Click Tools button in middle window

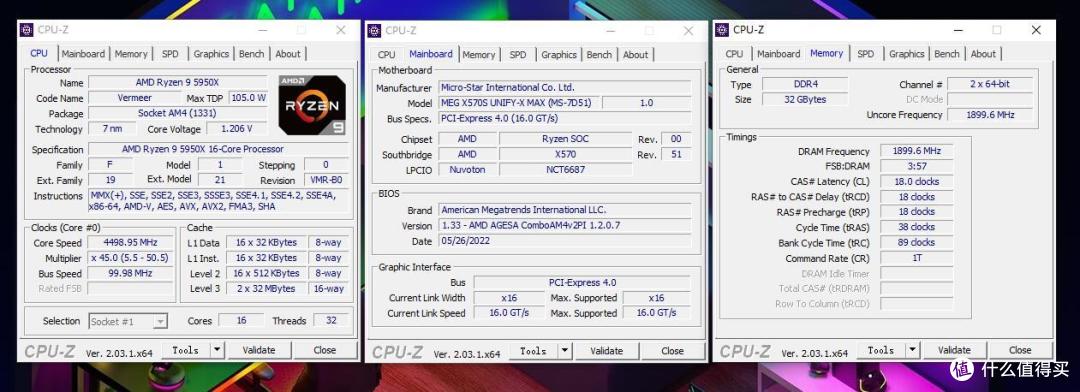[534, 351]
